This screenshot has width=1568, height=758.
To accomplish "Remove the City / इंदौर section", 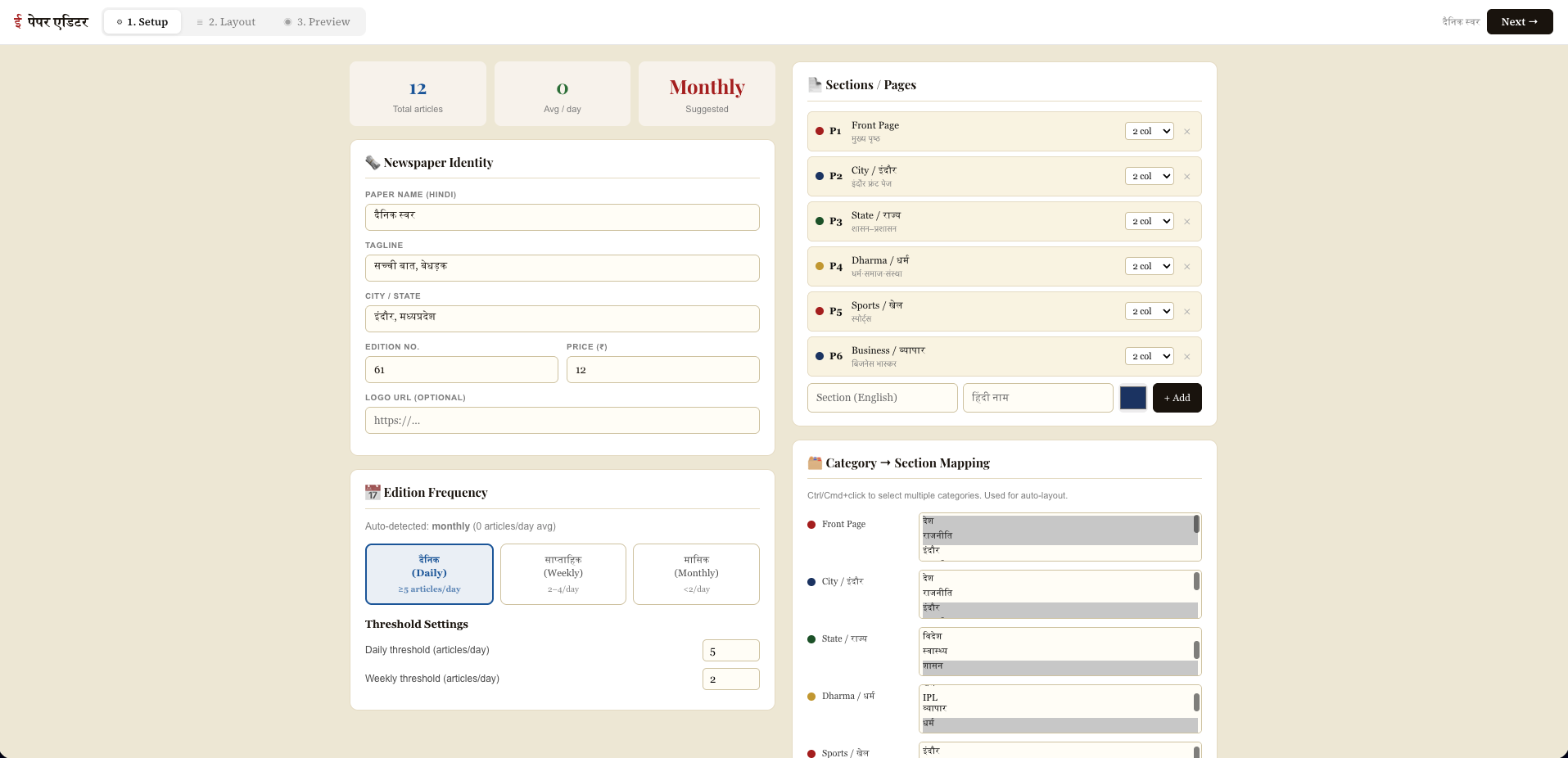I will coord(1186,177).
